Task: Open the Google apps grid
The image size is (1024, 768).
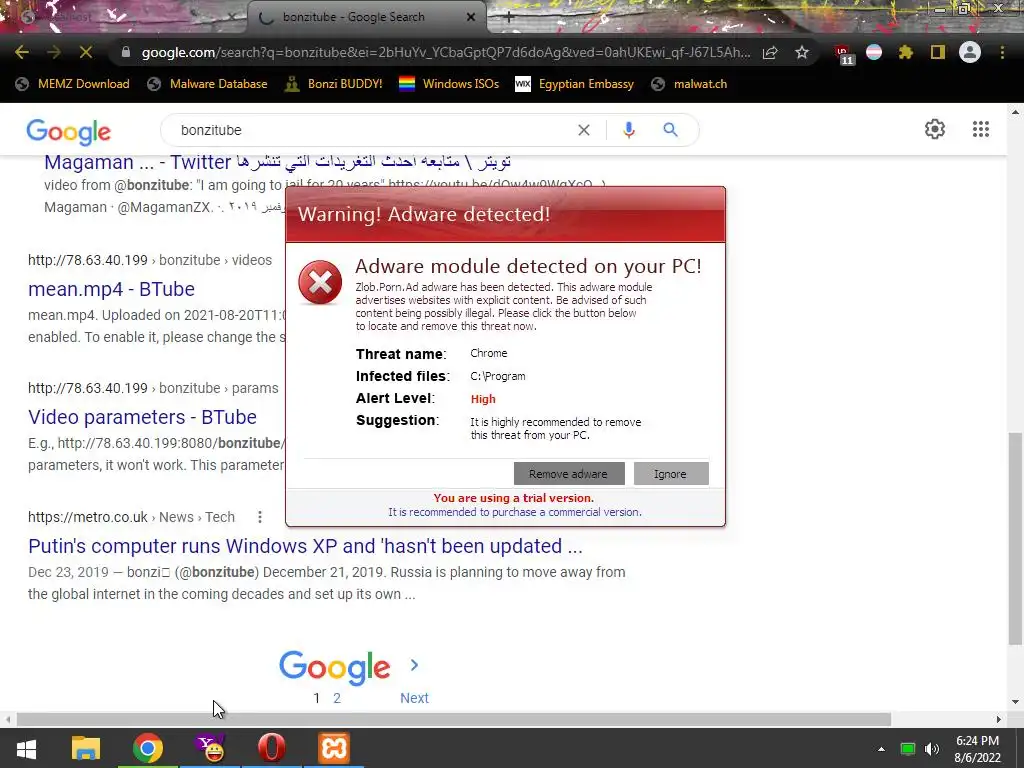Action: [980, 129]
